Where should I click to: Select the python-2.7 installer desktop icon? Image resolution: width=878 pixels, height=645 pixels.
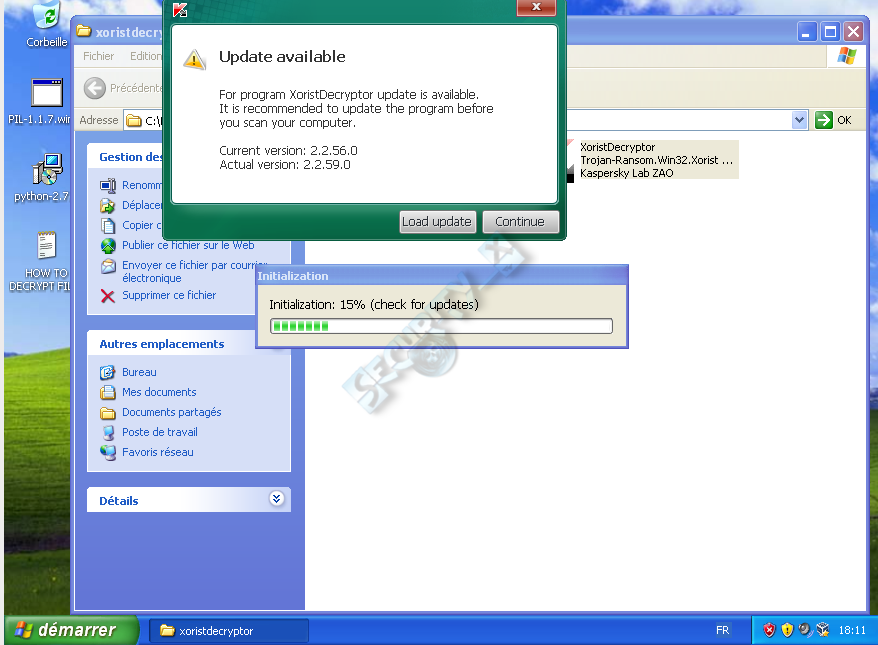(47, 170)
